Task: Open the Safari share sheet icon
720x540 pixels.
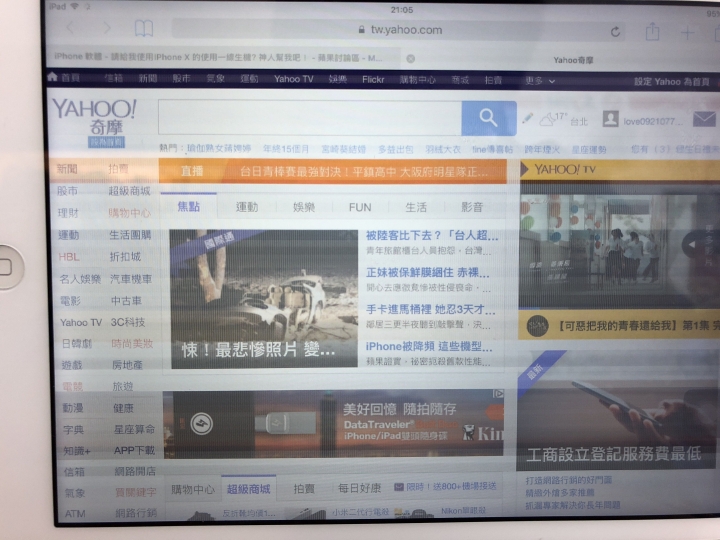Action: tap(652, 32)
